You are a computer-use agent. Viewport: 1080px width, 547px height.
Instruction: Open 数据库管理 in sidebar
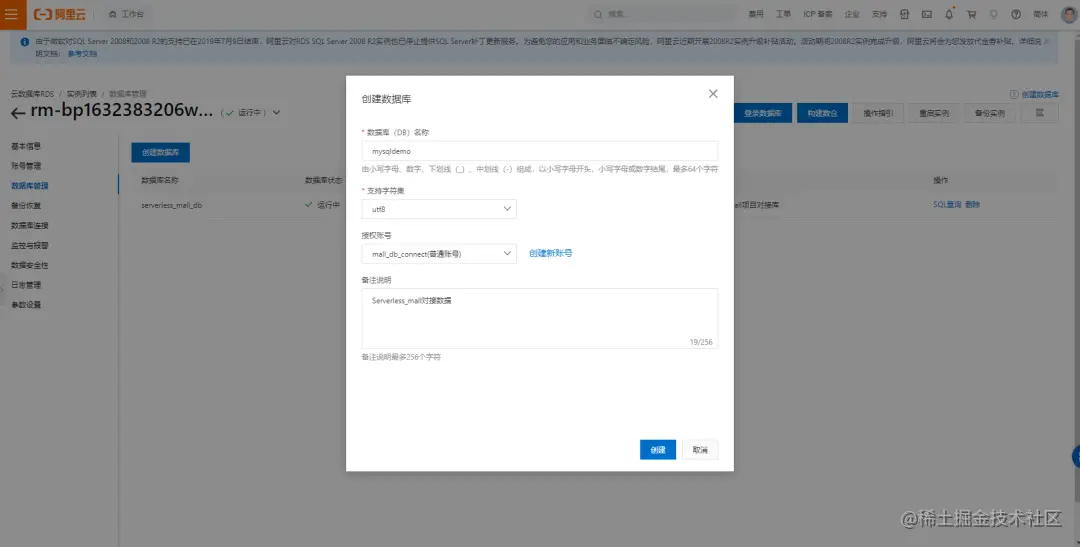(30, 186)
